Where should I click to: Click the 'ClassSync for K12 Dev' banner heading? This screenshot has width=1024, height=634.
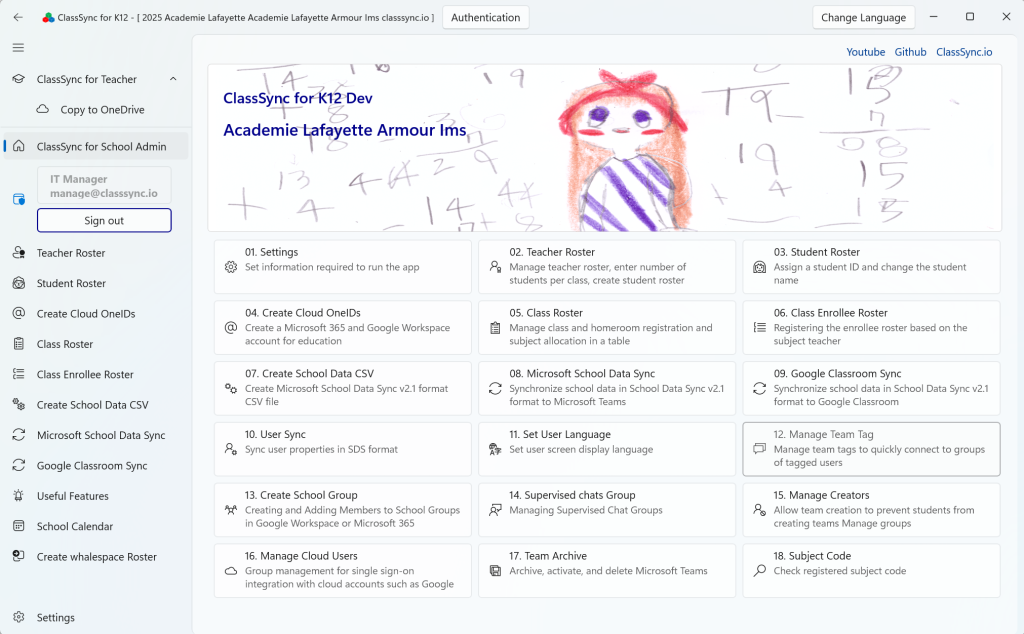coord(298,98)
